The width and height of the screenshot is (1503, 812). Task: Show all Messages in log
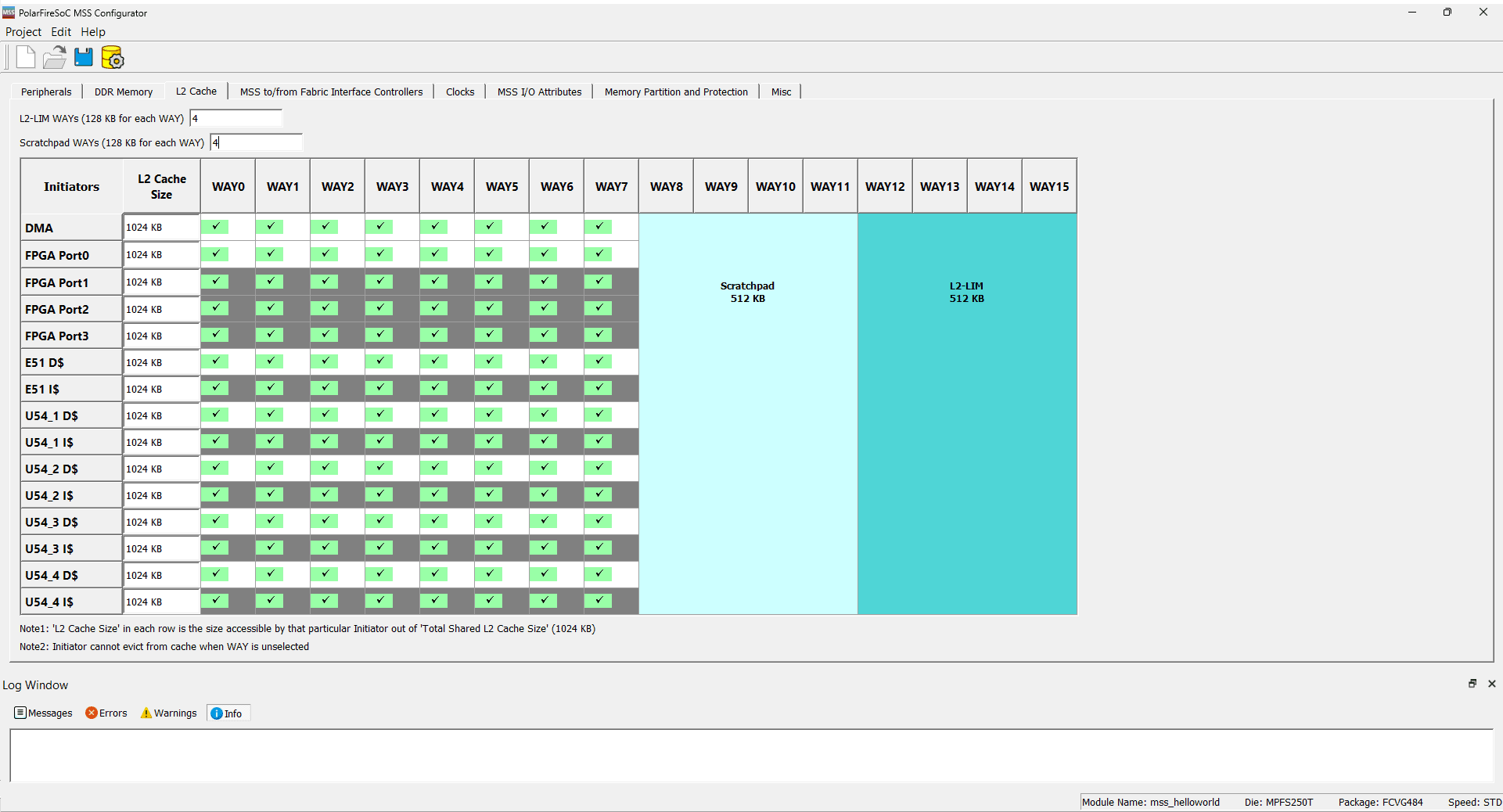click(44, 713)
